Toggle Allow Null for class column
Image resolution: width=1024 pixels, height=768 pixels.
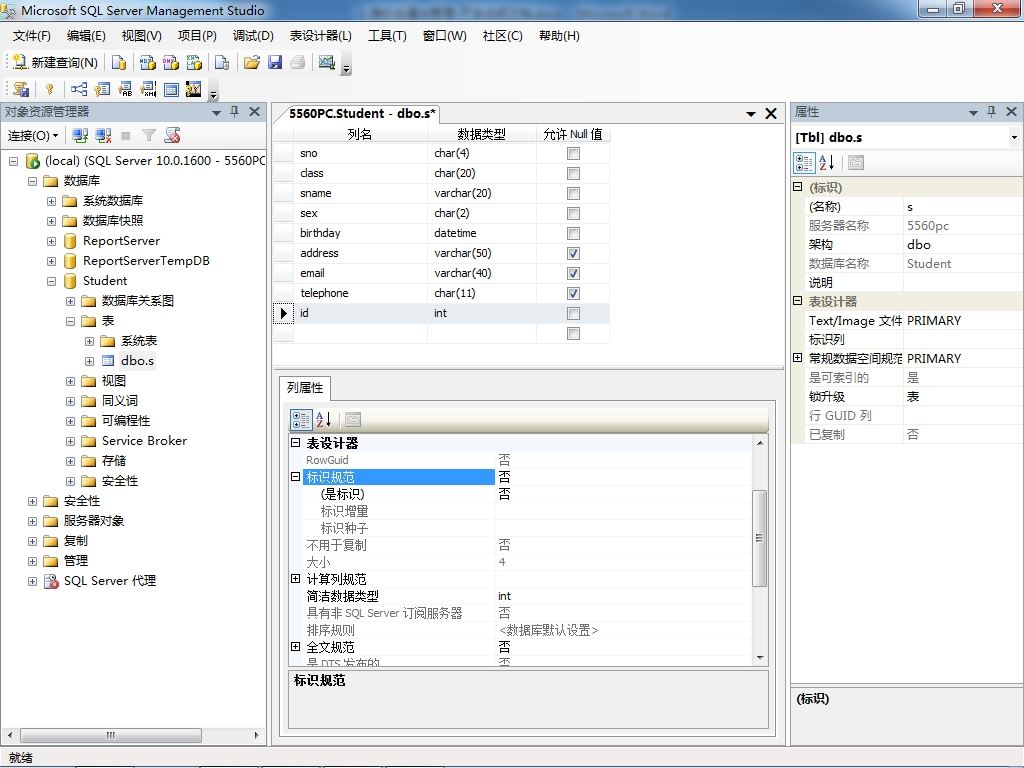point(573,173)
